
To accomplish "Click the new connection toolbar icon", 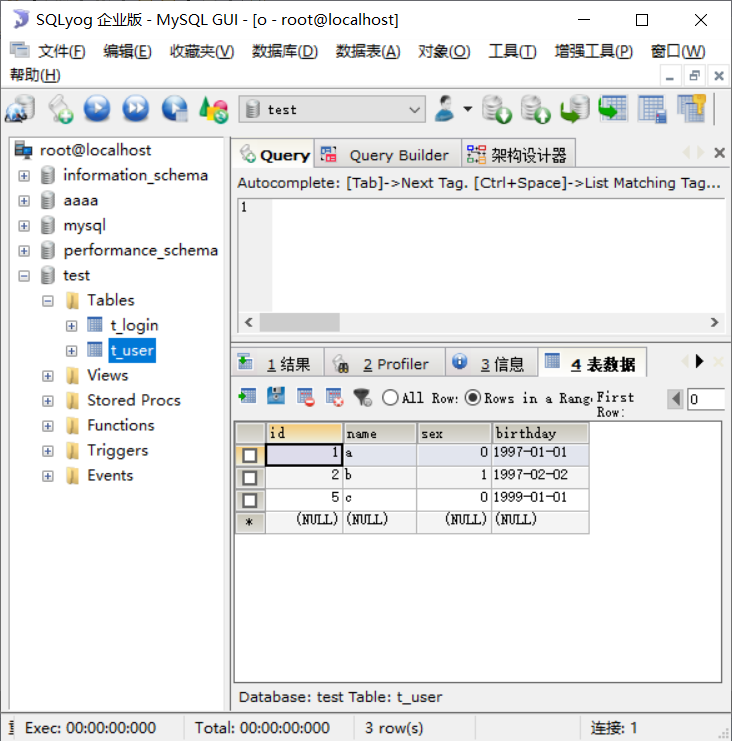I will (x=21, y=109).
